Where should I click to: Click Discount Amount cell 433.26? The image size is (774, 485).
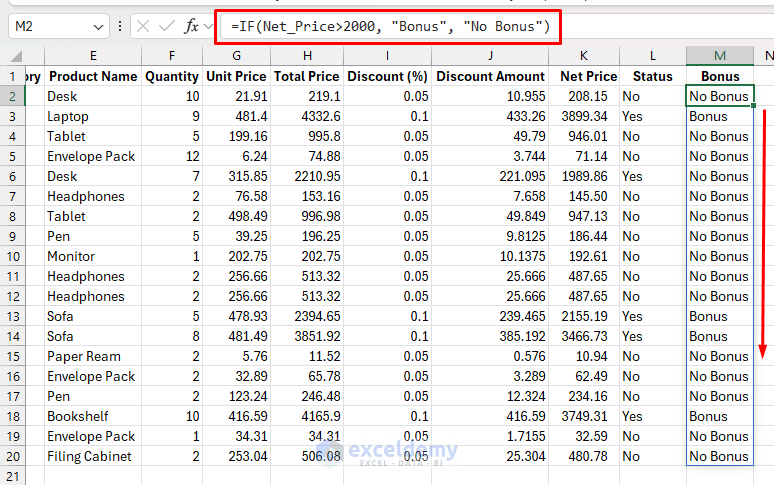pyautogui.click(x=490, y=116)
